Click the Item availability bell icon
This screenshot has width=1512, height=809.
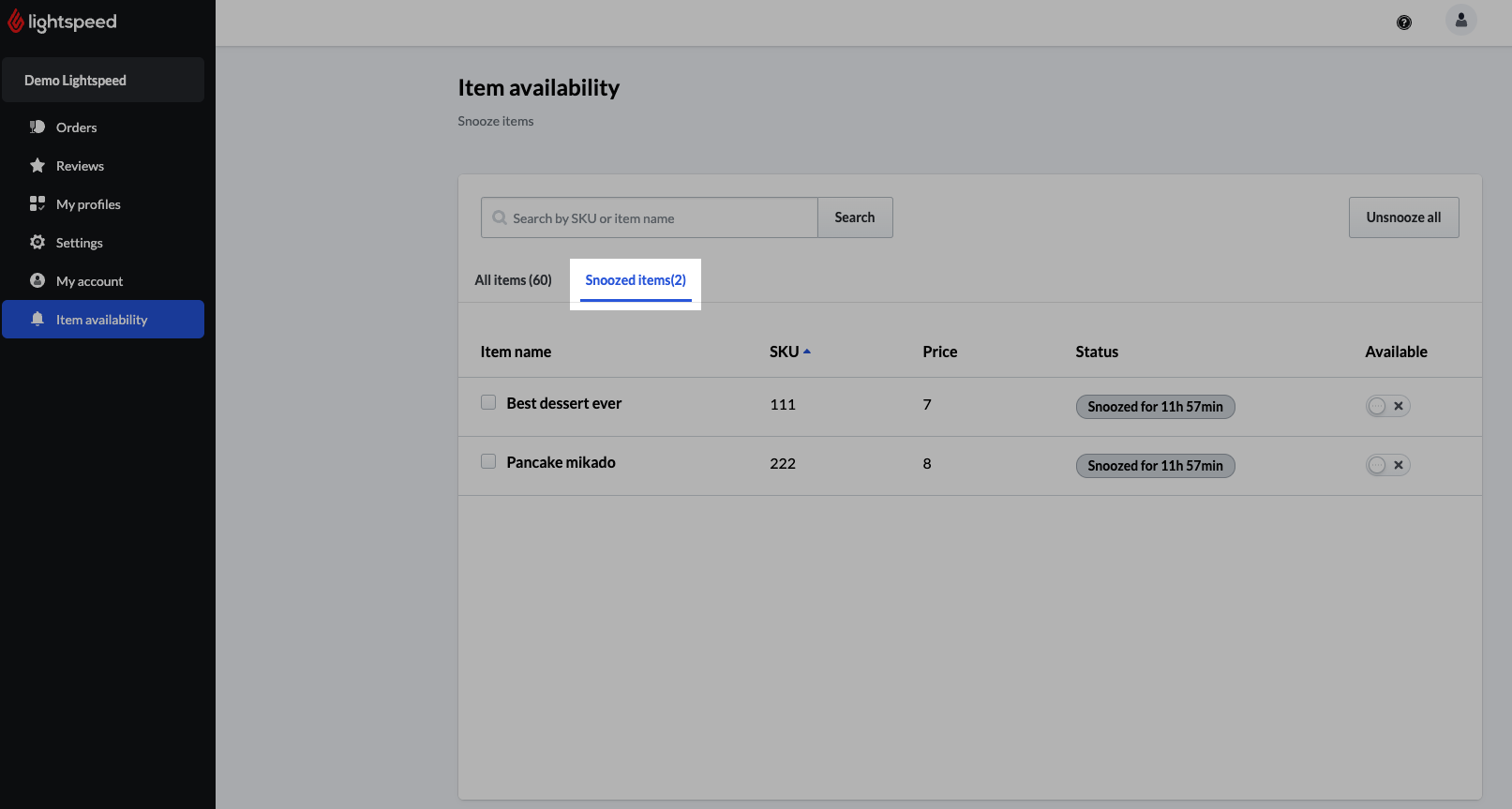pos(37,320)
